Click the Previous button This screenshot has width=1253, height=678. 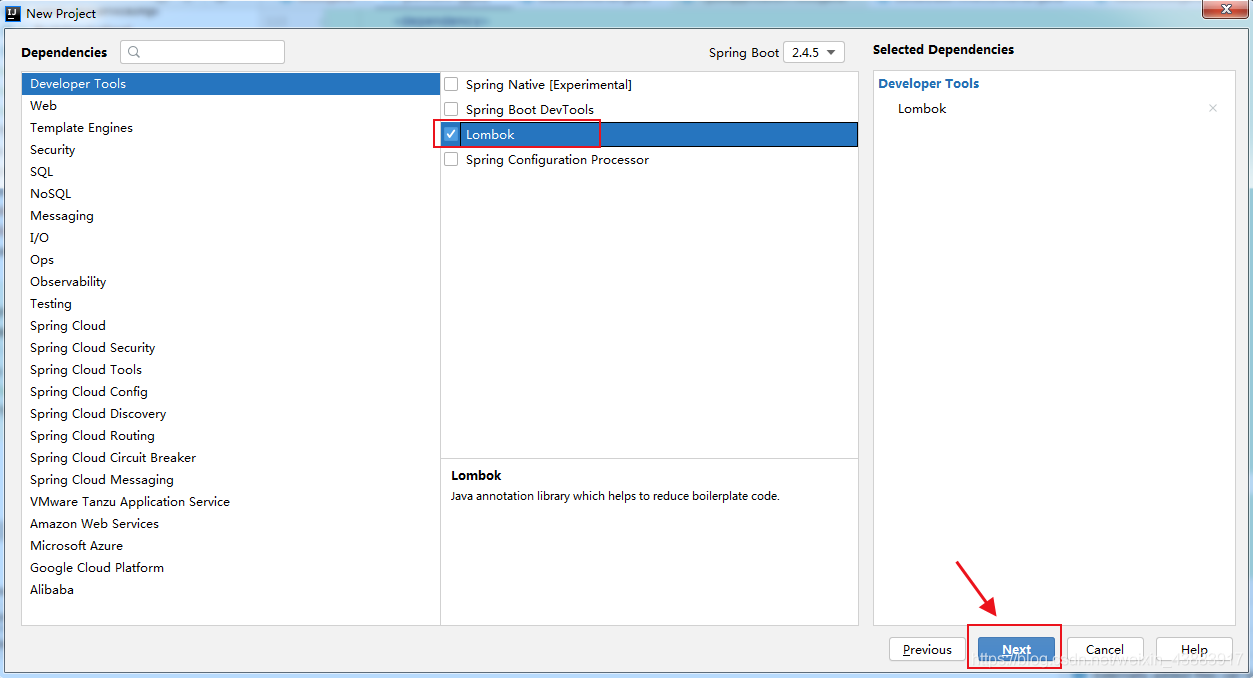(x=927, y=649)
